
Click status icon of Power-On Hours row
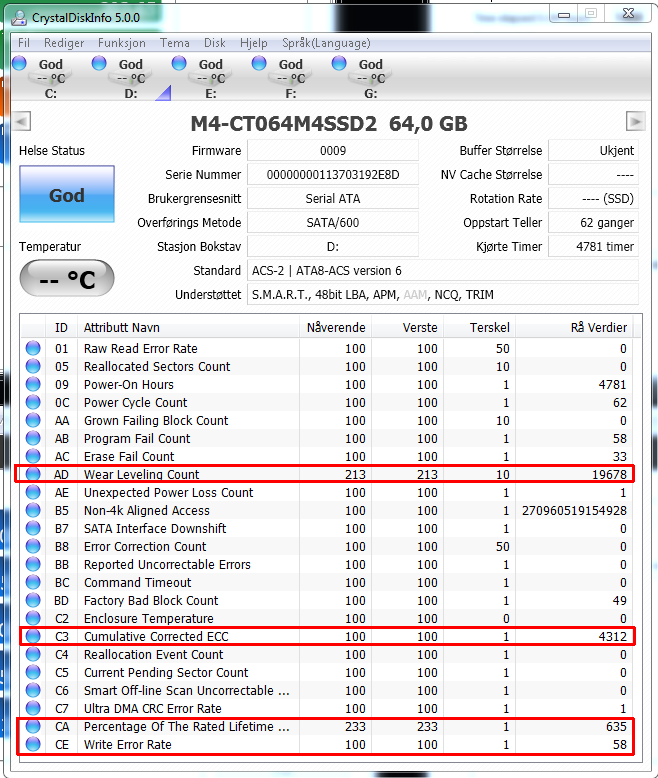pos(33,385)
